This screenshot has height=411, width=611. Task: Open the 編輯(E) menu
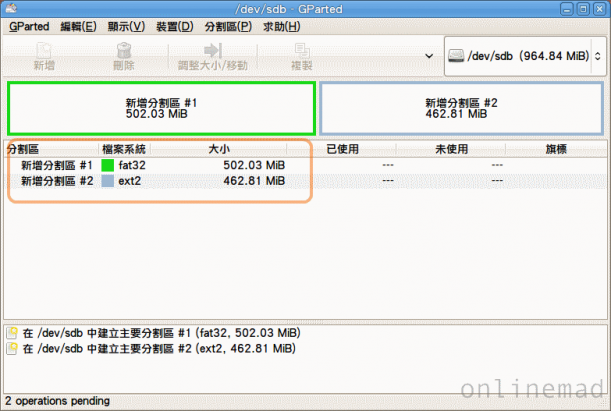78,26
